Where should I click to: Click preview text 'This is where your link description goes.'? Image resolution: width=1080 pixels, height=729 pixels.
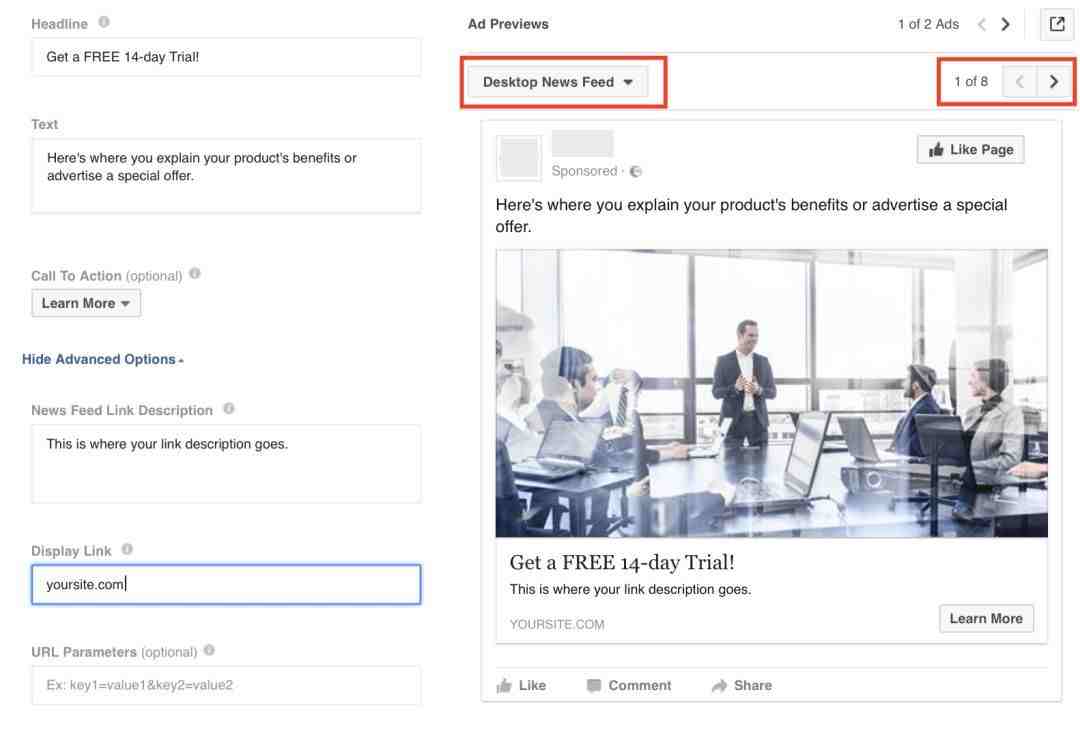tap(630, 589)
